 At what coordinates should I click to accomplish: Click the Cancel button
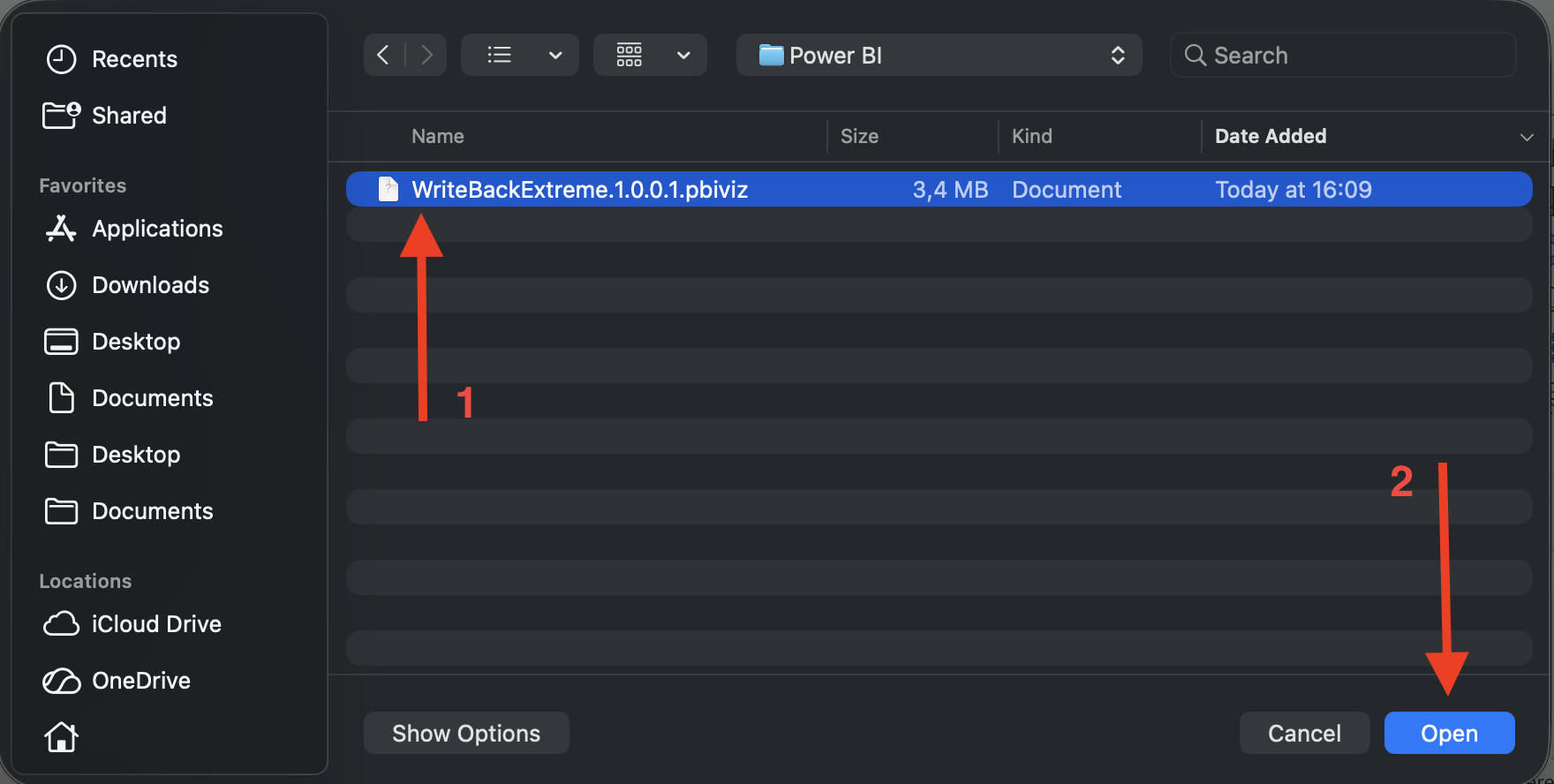point(1304,733)
